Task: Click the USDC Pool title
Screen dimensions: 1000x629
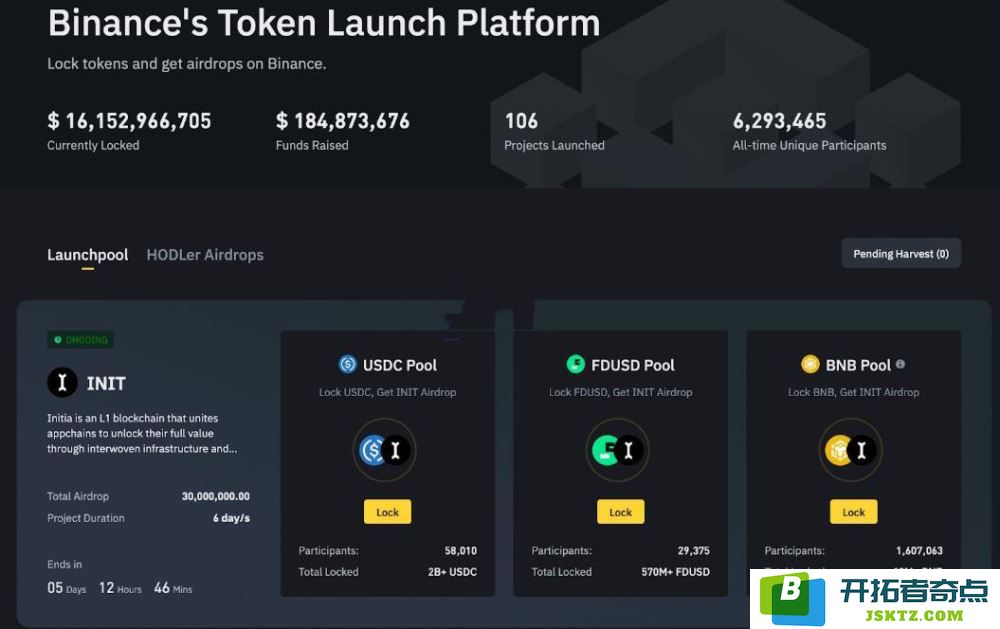Action: pos(400,366)
